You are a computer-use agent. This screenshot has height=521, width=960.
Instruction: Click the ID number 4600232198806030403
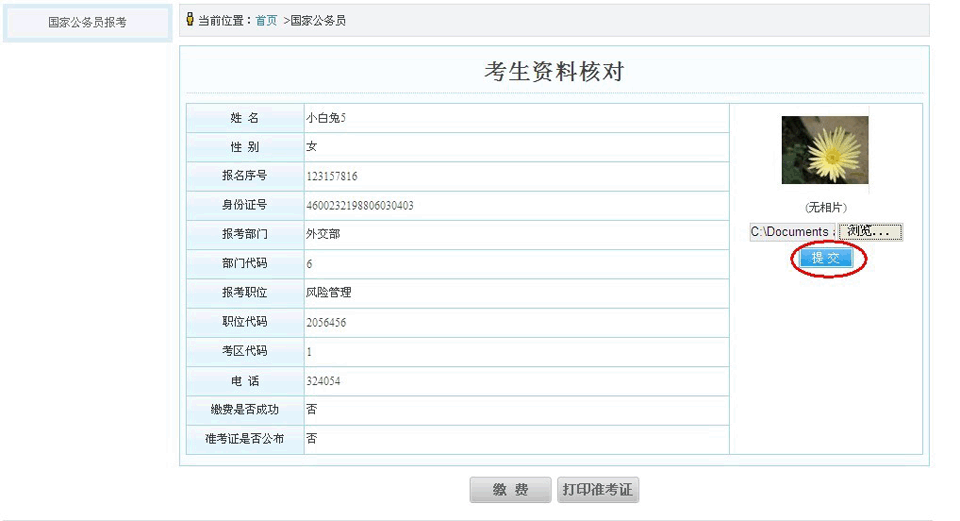(x=360, y=206)
